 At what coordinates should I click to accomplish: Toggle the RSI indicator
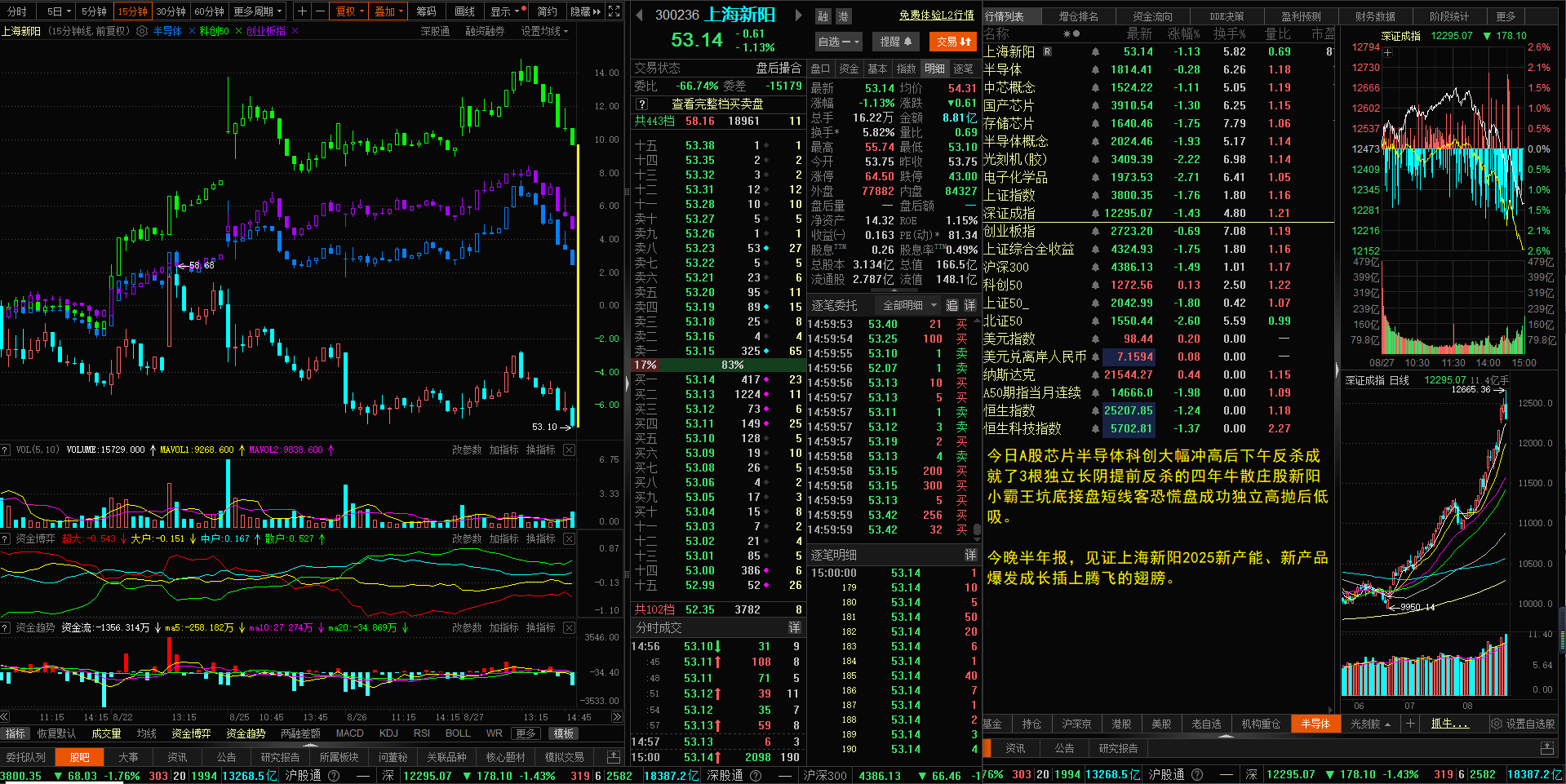coord(421,733)
